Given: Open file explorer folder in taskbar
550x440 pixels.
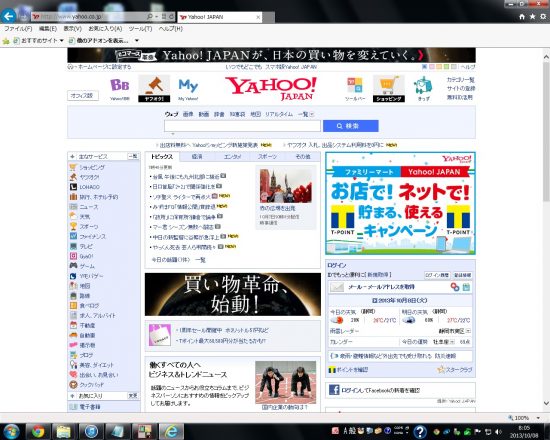Looking at the screenshot, I should pyautogui.click(x=64, y=431).
